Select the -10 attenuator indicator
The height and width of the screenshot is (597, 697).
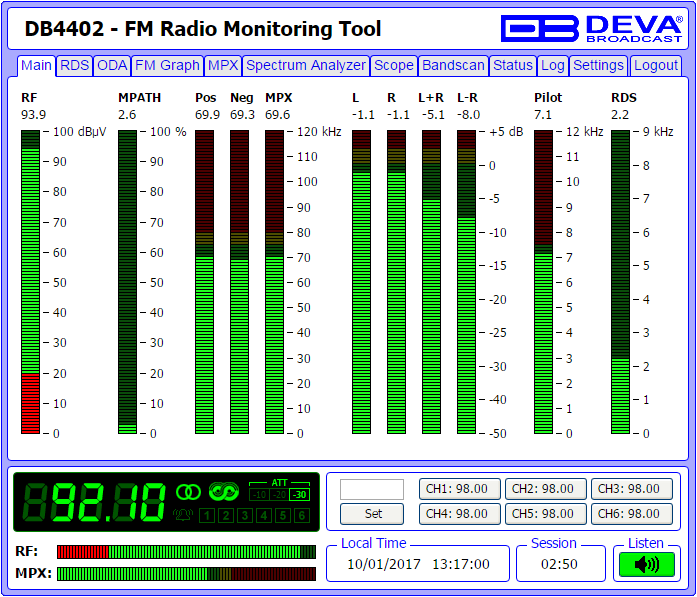click(259, 495)
